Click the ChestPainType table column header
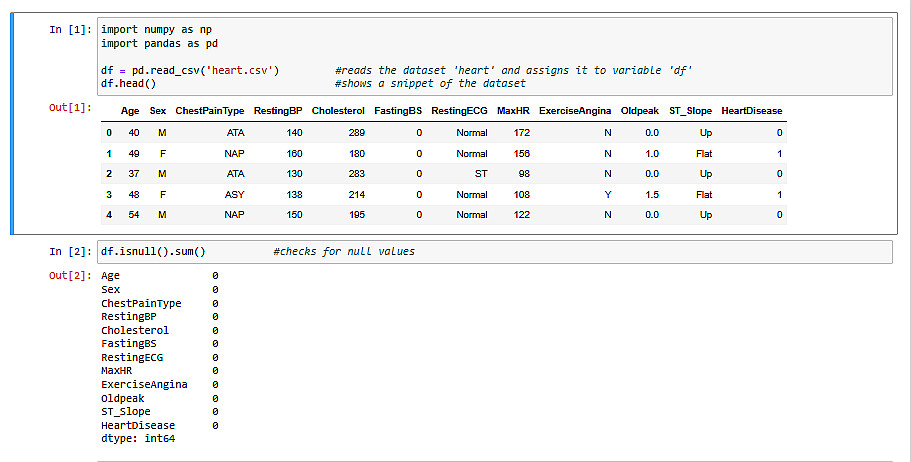911x462 pixels. coord(210,111)
